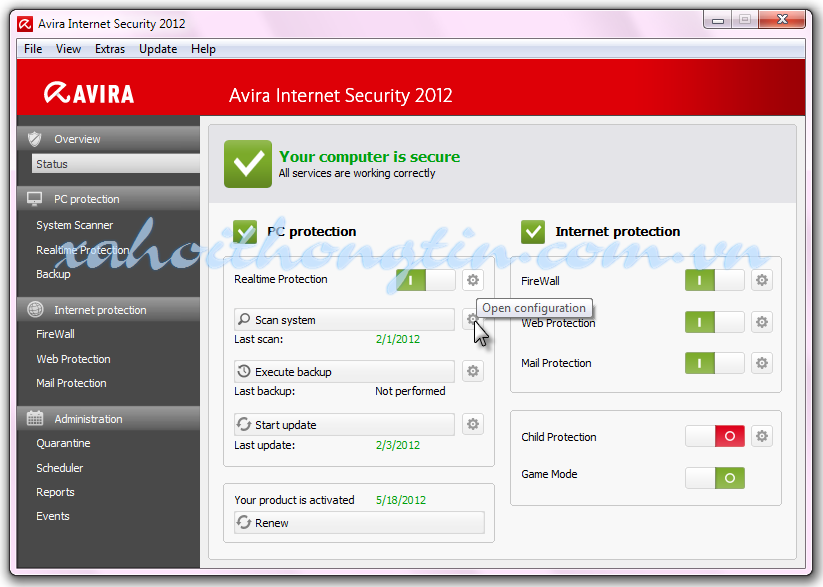
Task: Open the Help menu
Action: click(x=203, y=49)
